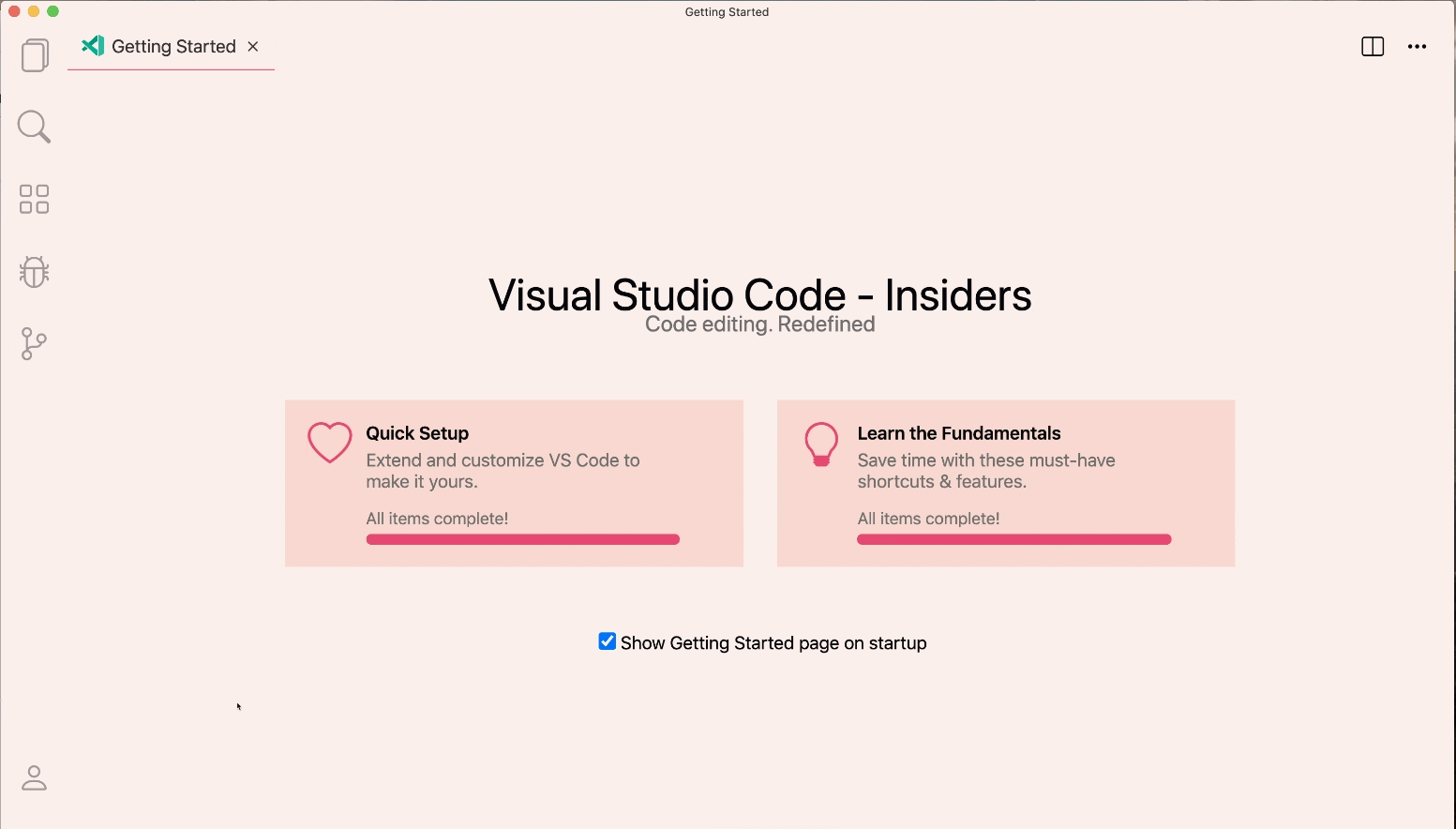Image resolution: width=1456 pixels, height=829 pixels.
Task: Select the Getting Started tab
Action: point(172,47)
